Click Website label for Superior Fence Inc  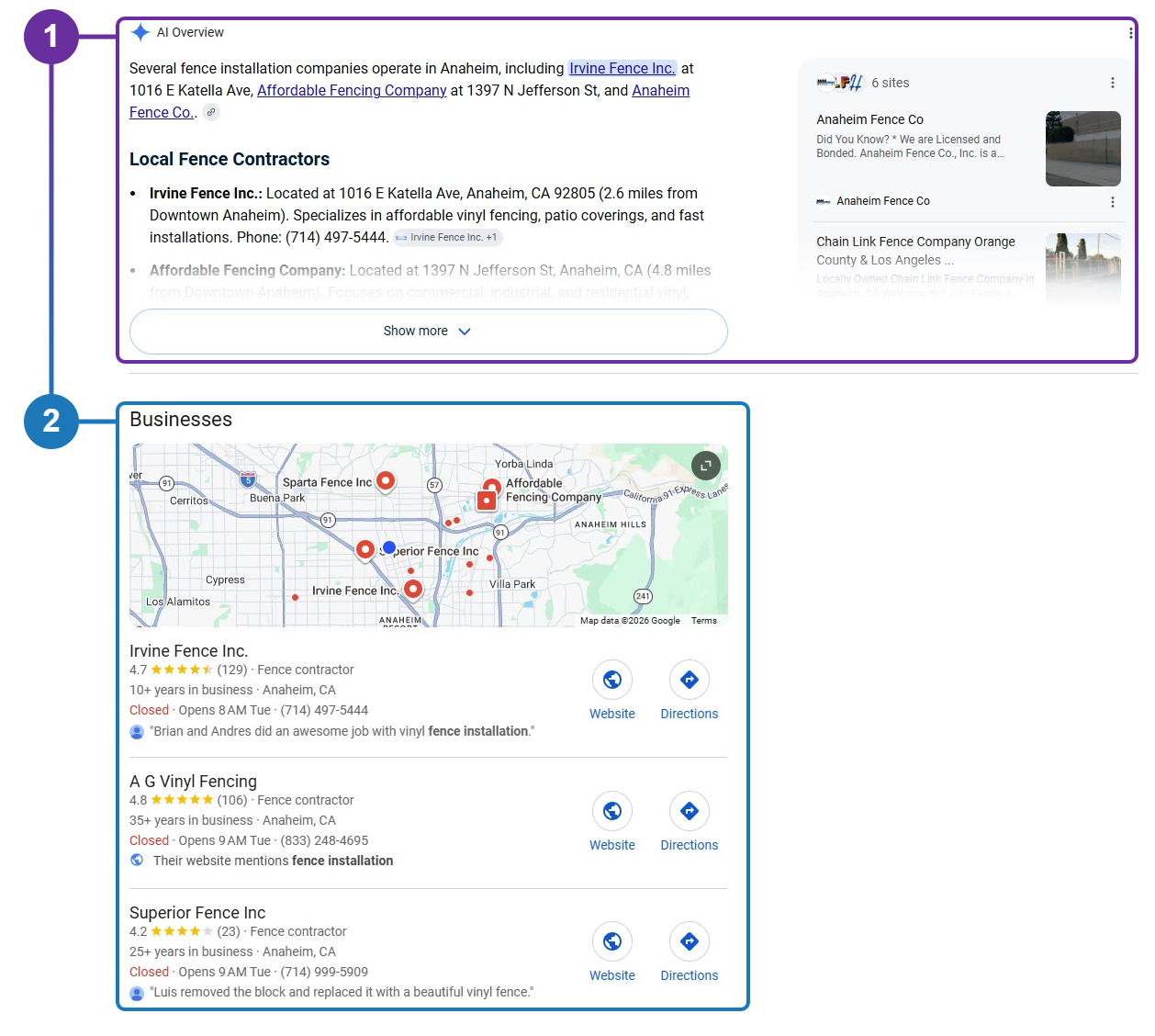click(612, 975)
